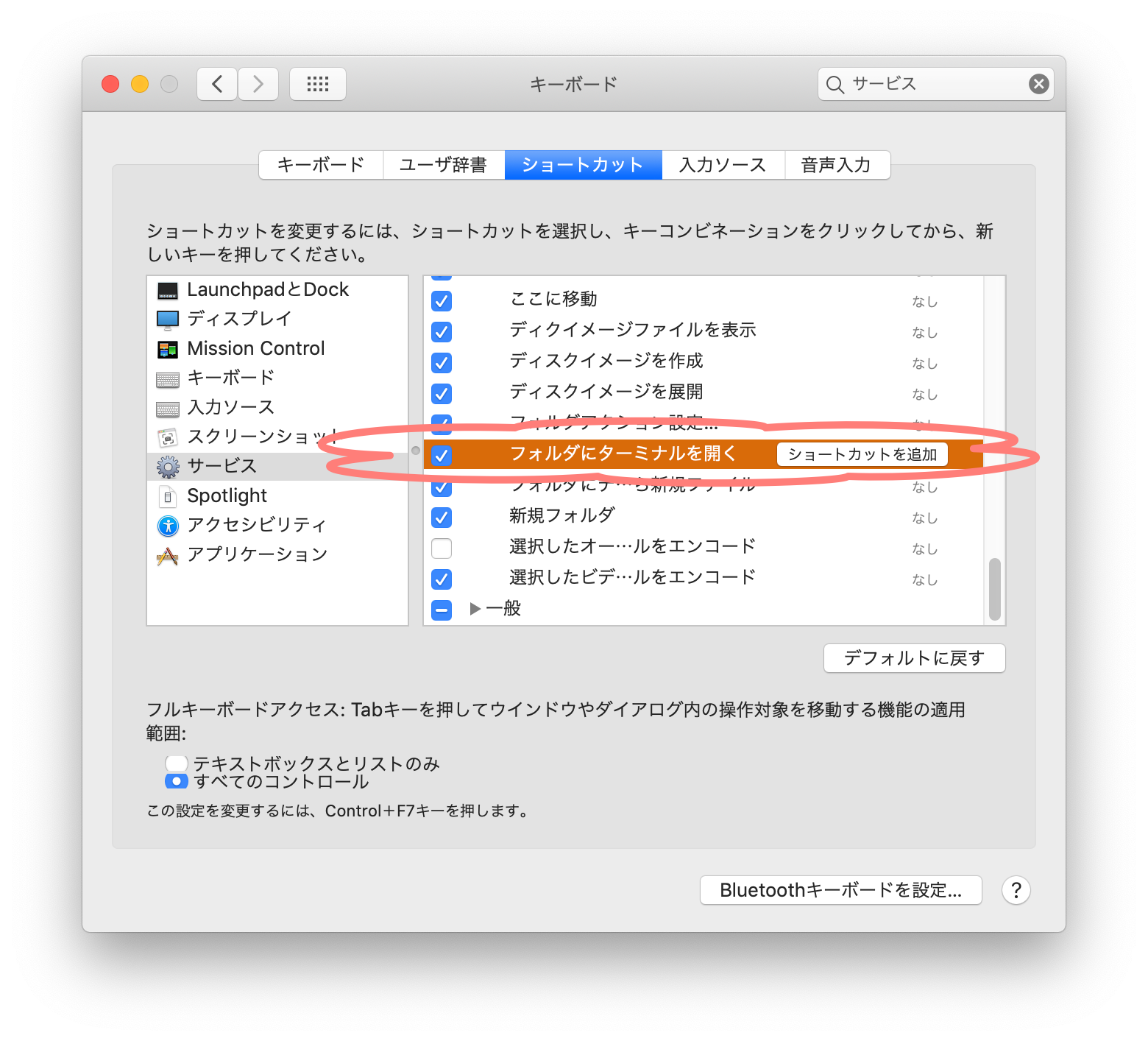Select ディスクイメージを作成 row label
The image size is (1148, 1041).
tap(606, 361)
